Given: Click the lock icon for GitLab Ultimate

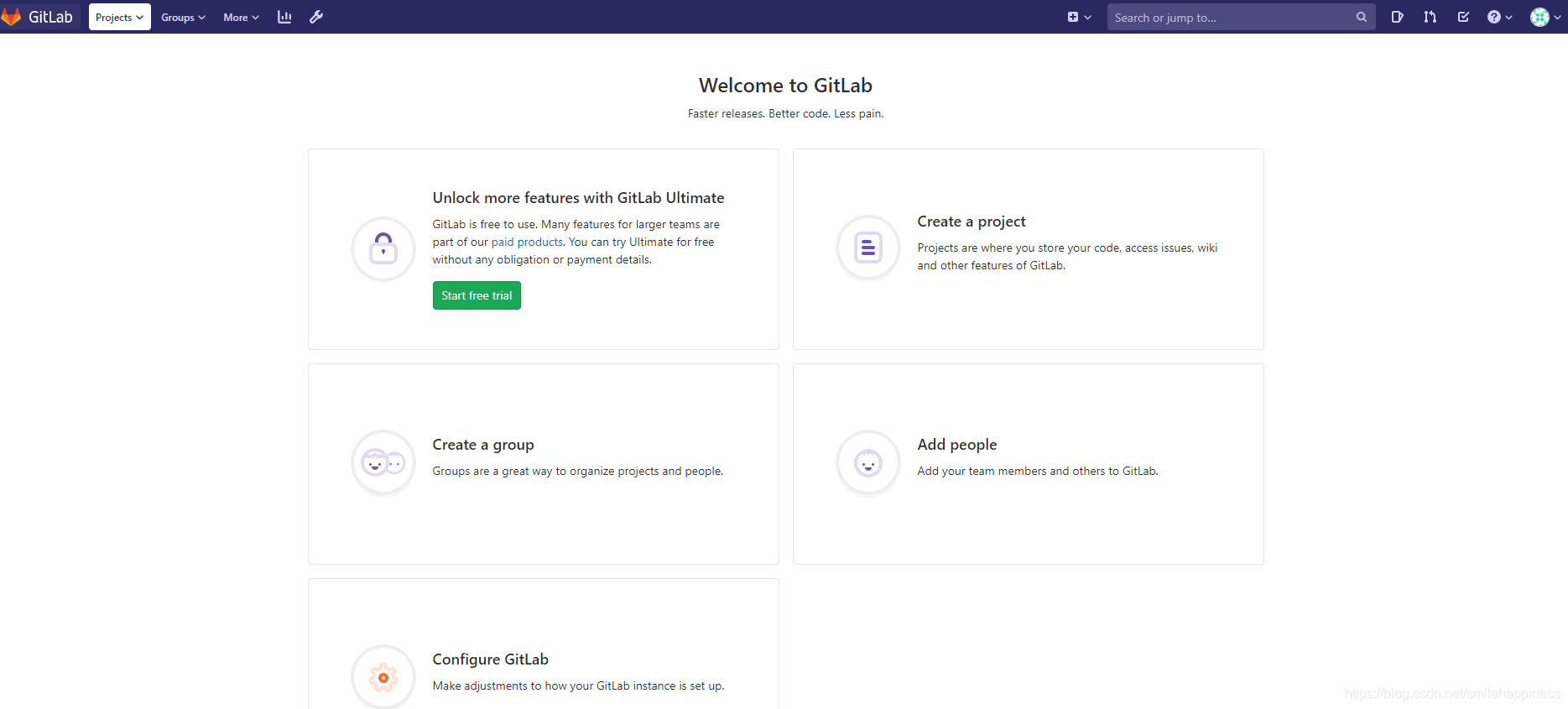Looking at the screenshot, I should (x=383, y=249).
